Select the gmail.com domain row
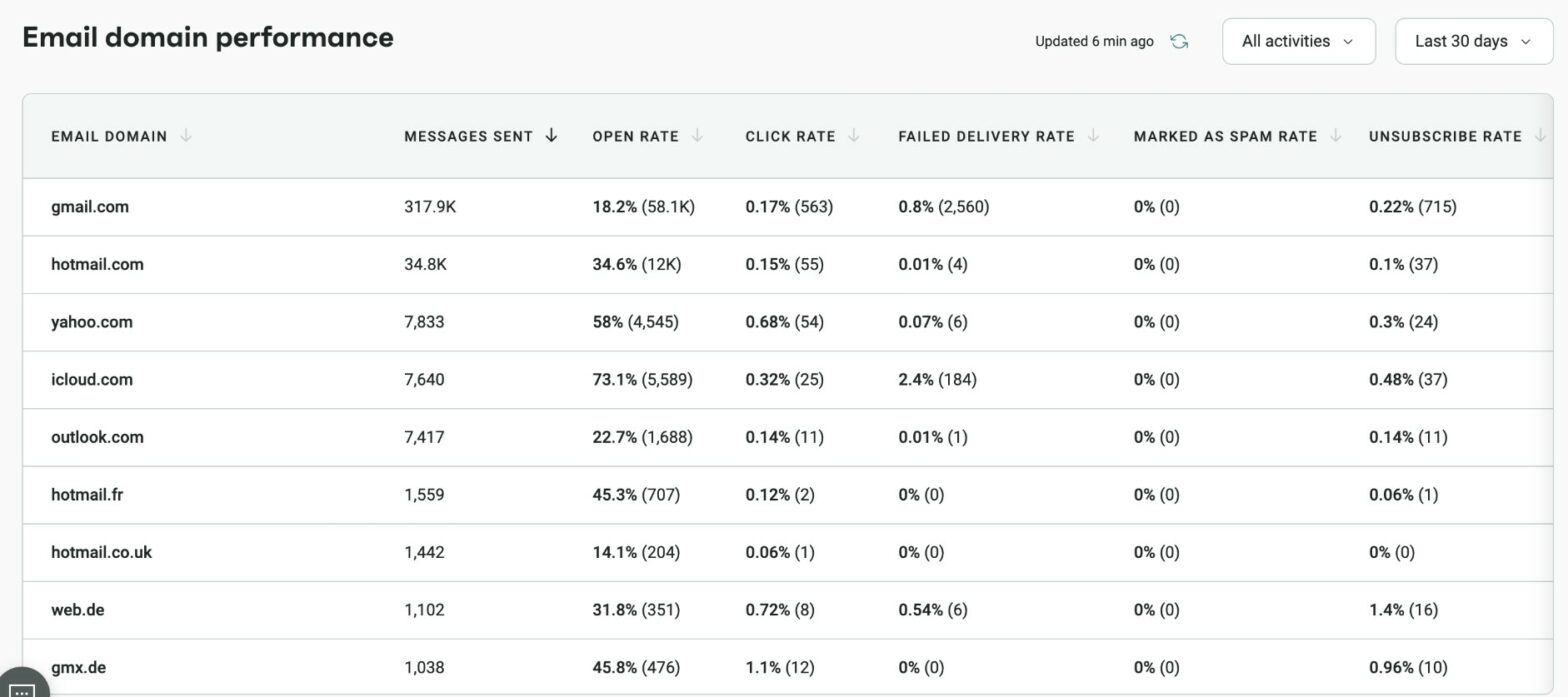This screenshot has width=1568, height=697. coord(787,207)
